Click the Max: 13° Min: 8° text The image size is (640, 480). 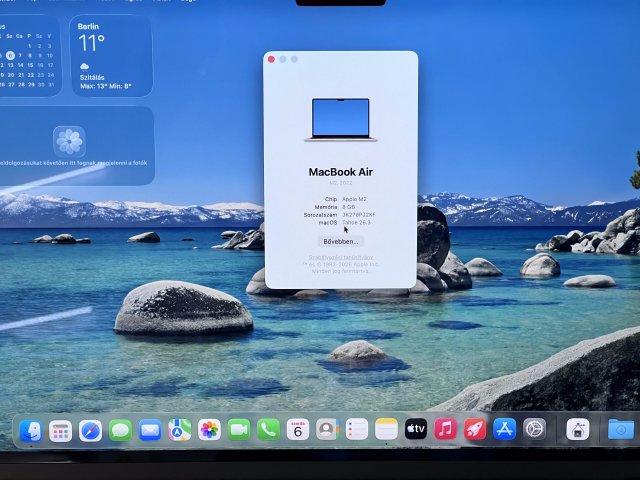pyautogui.click(x=106, y=86)
